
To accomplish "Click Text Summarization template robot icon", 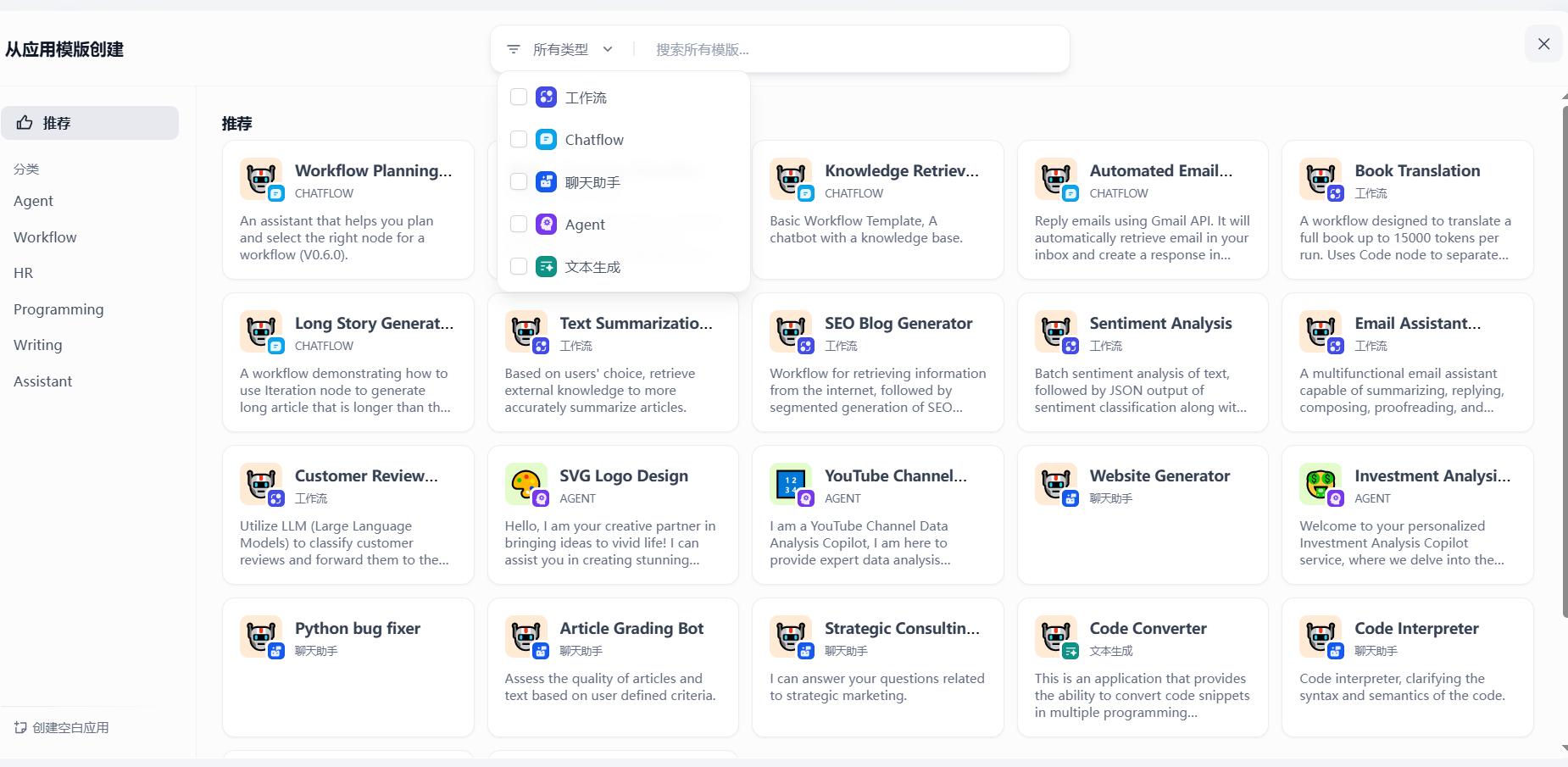I will pos(526,331).
